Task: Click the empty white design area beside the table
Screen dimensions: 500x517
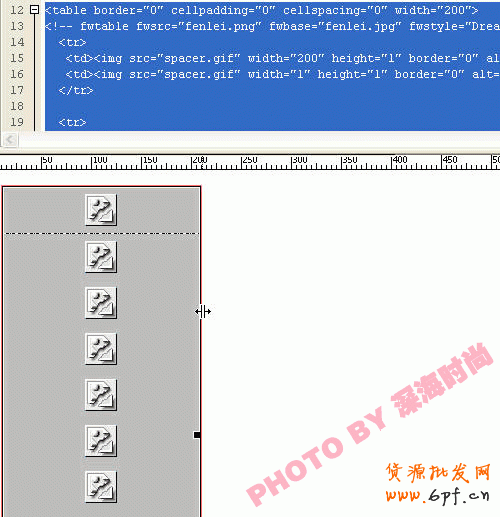Action: (x=333, y=267)
